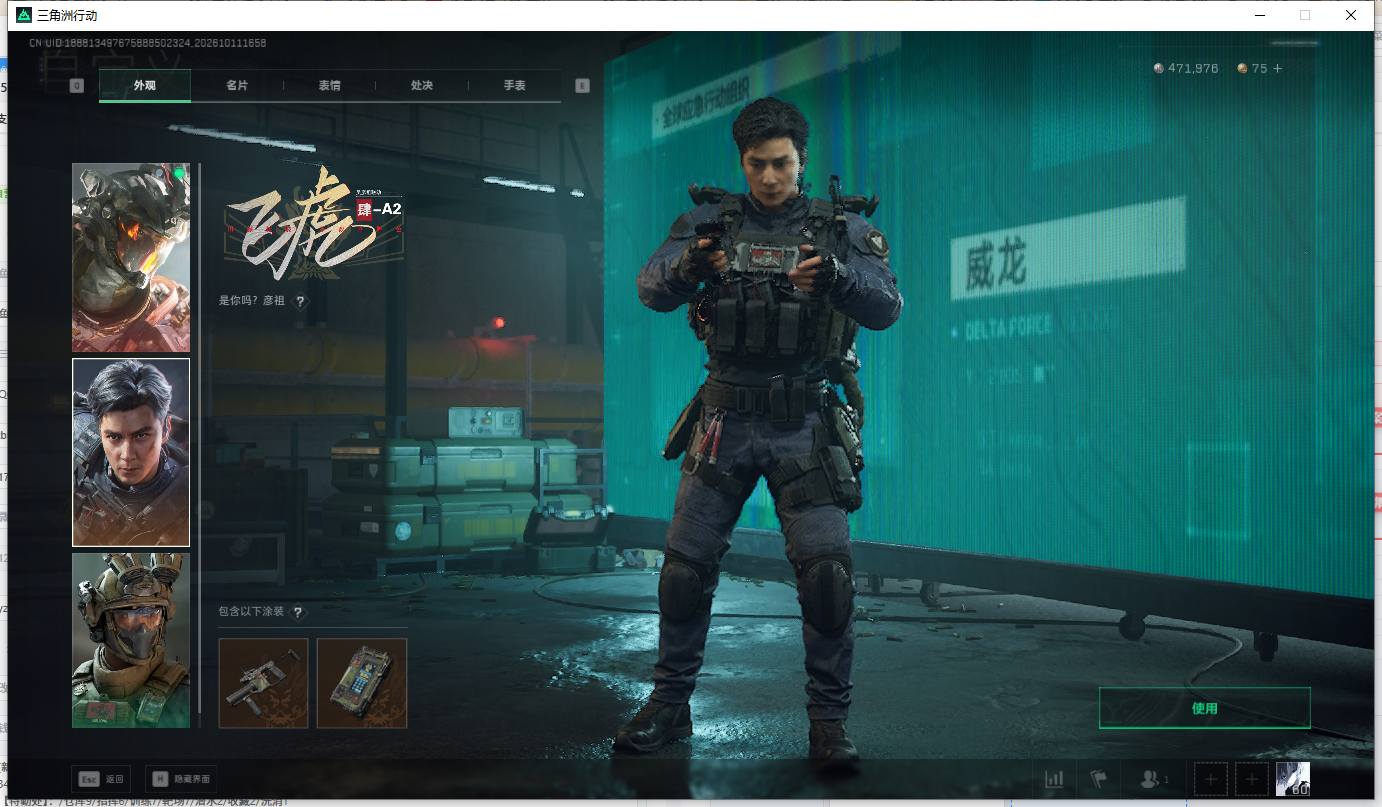The height and width of the screenshot is (807, 1382).
Task: Open the 名片 tab
Action: pyautogui.click(x=237, y=86)
